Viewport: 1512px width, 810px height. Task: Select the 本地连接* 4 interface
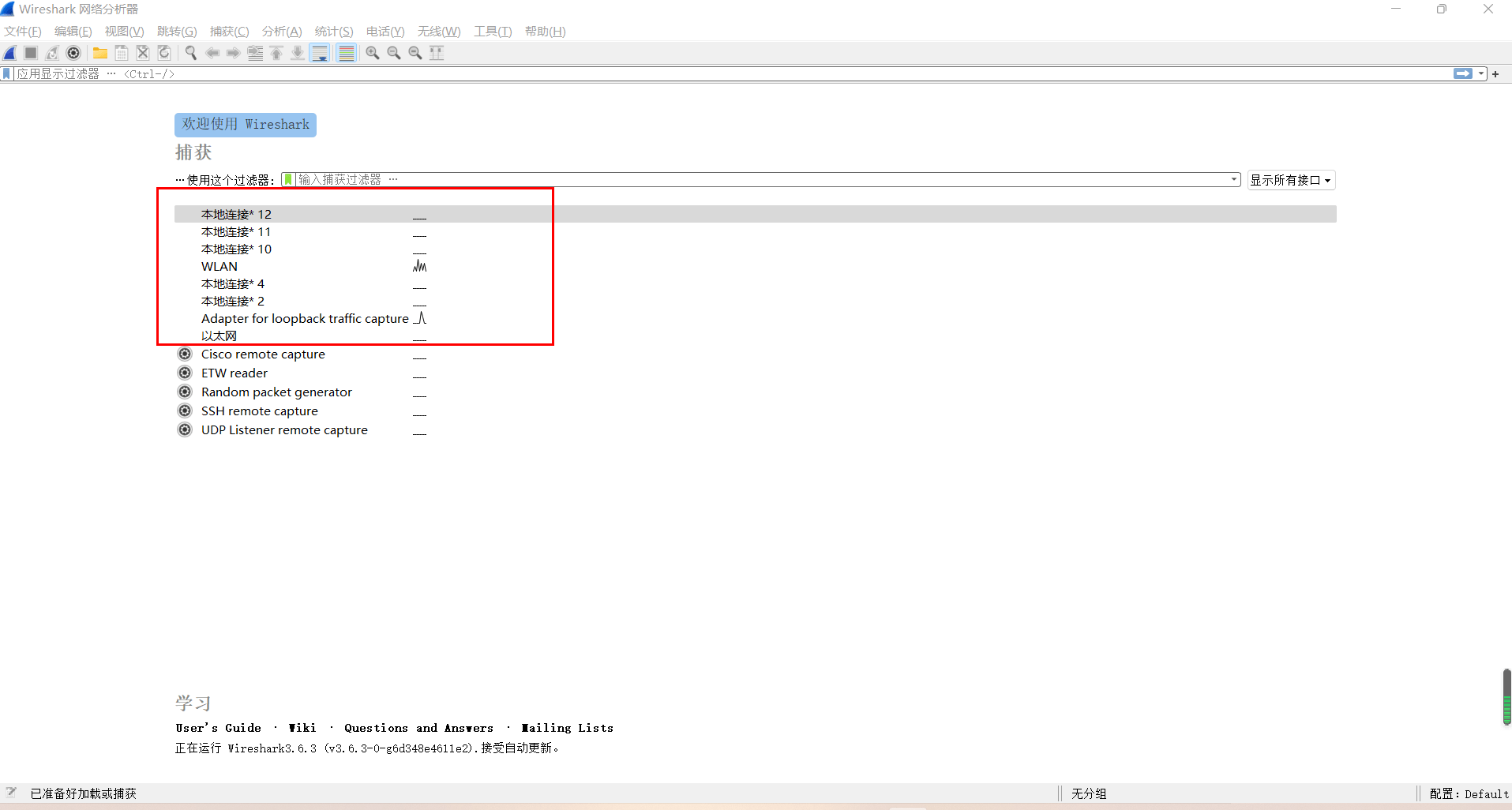[x=755, y=283]
